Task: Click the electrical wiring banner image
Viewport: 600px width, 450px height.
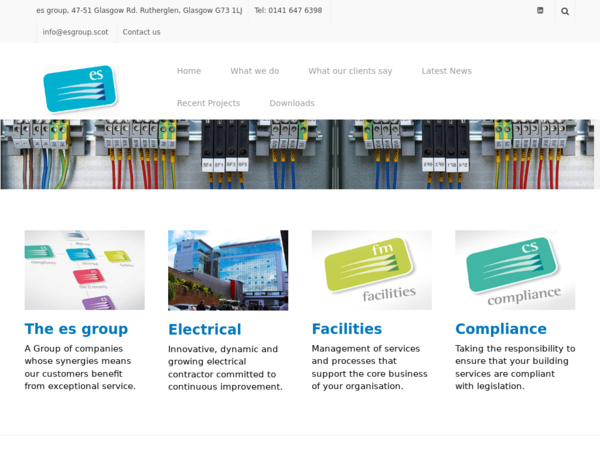Action: [x=297, y=154]
